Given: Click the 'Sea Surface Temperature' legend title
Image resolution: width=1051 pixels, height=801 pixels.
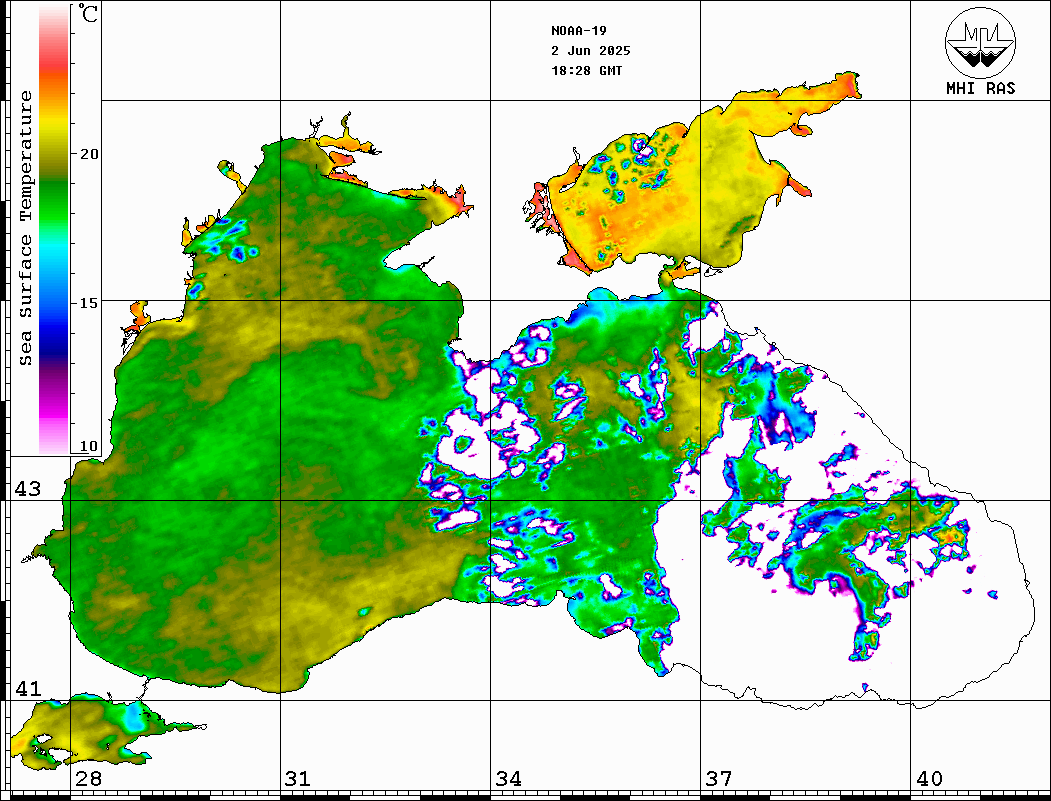Looking at the screenshot, I should point(25,228).
